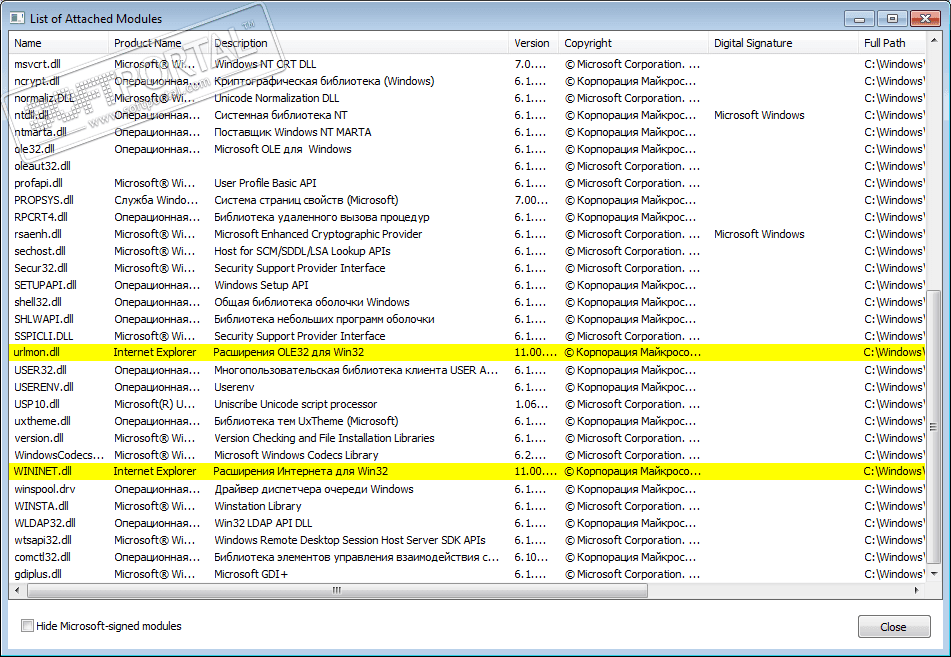951x657 pixels.
Task: Select the ntdll.dll row
Action: coord(467,115)
